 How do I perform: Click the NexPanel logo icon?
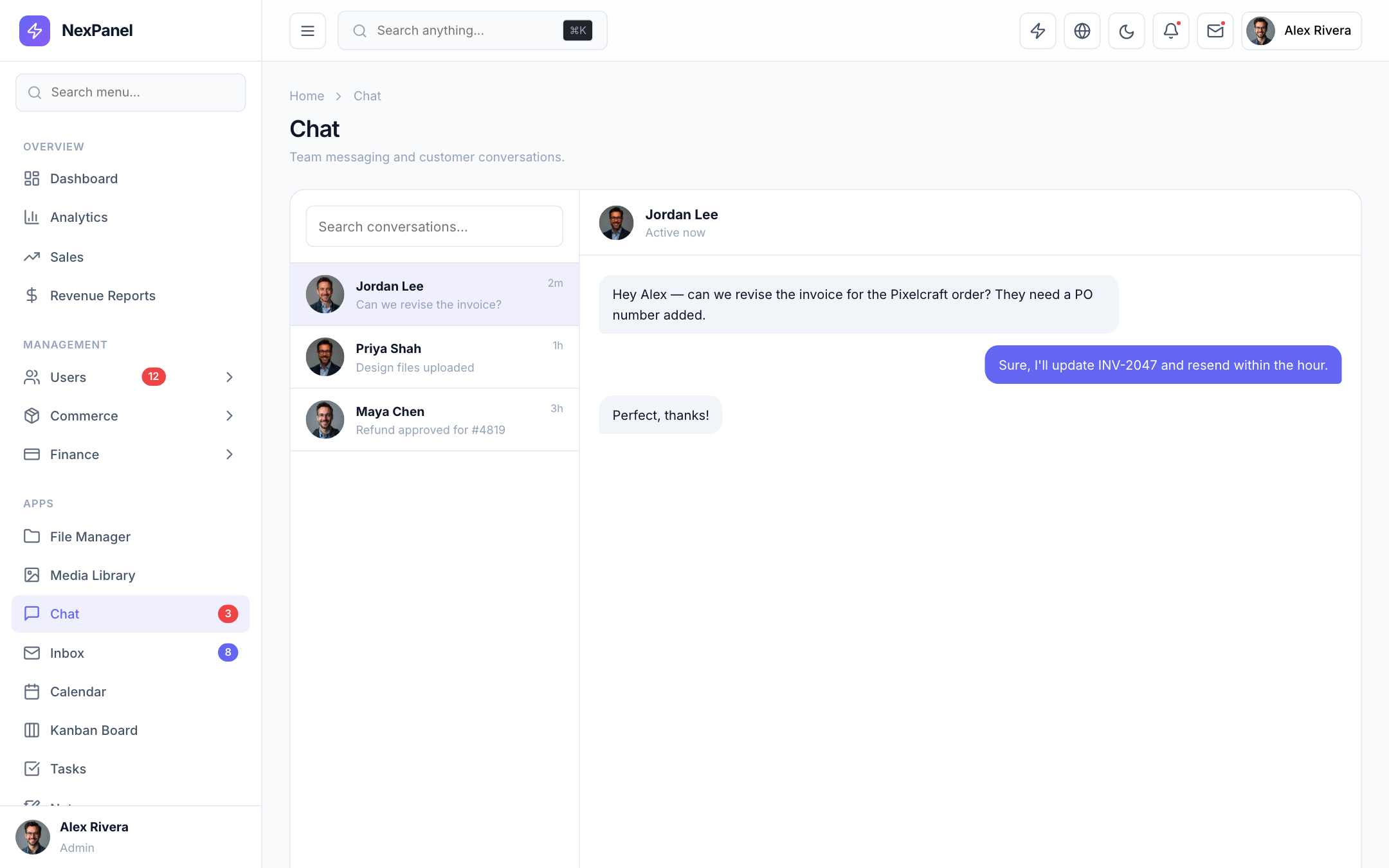[35, 30]
